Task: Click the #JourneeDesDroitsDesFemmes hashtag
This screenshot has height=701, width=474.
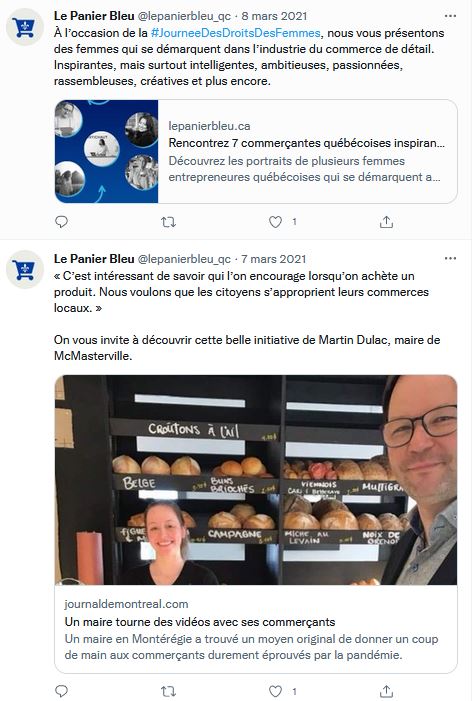Action: (236, 33)
